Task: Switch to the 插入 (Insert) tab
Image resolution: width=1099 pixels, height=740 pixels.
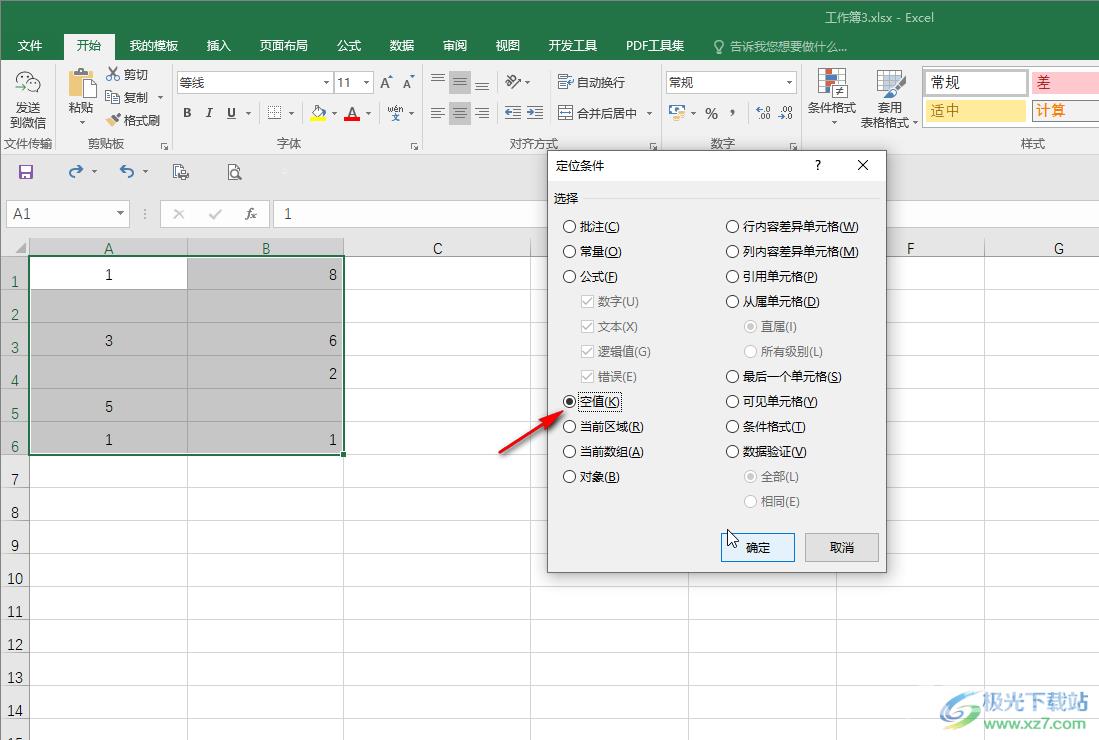Action: coord(218,46)
